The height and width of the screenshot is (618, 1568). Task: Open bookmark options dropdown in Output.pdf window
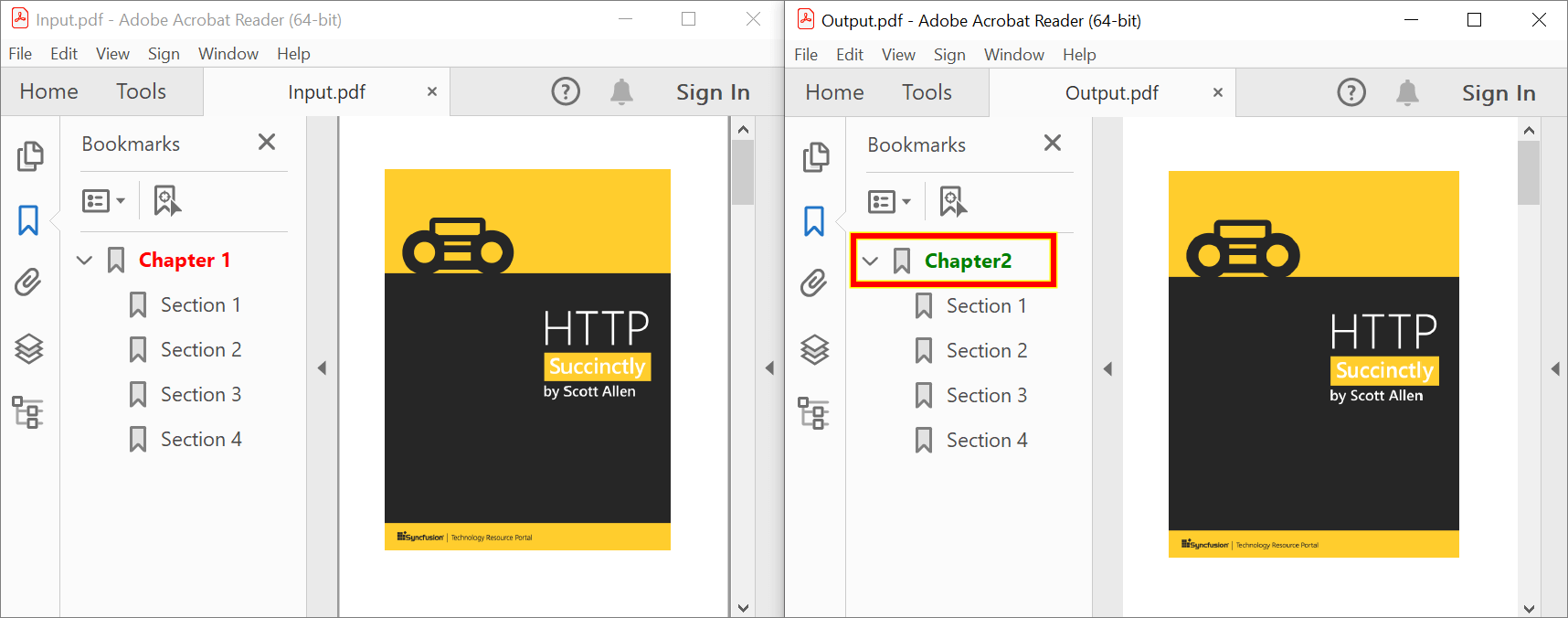889,201
